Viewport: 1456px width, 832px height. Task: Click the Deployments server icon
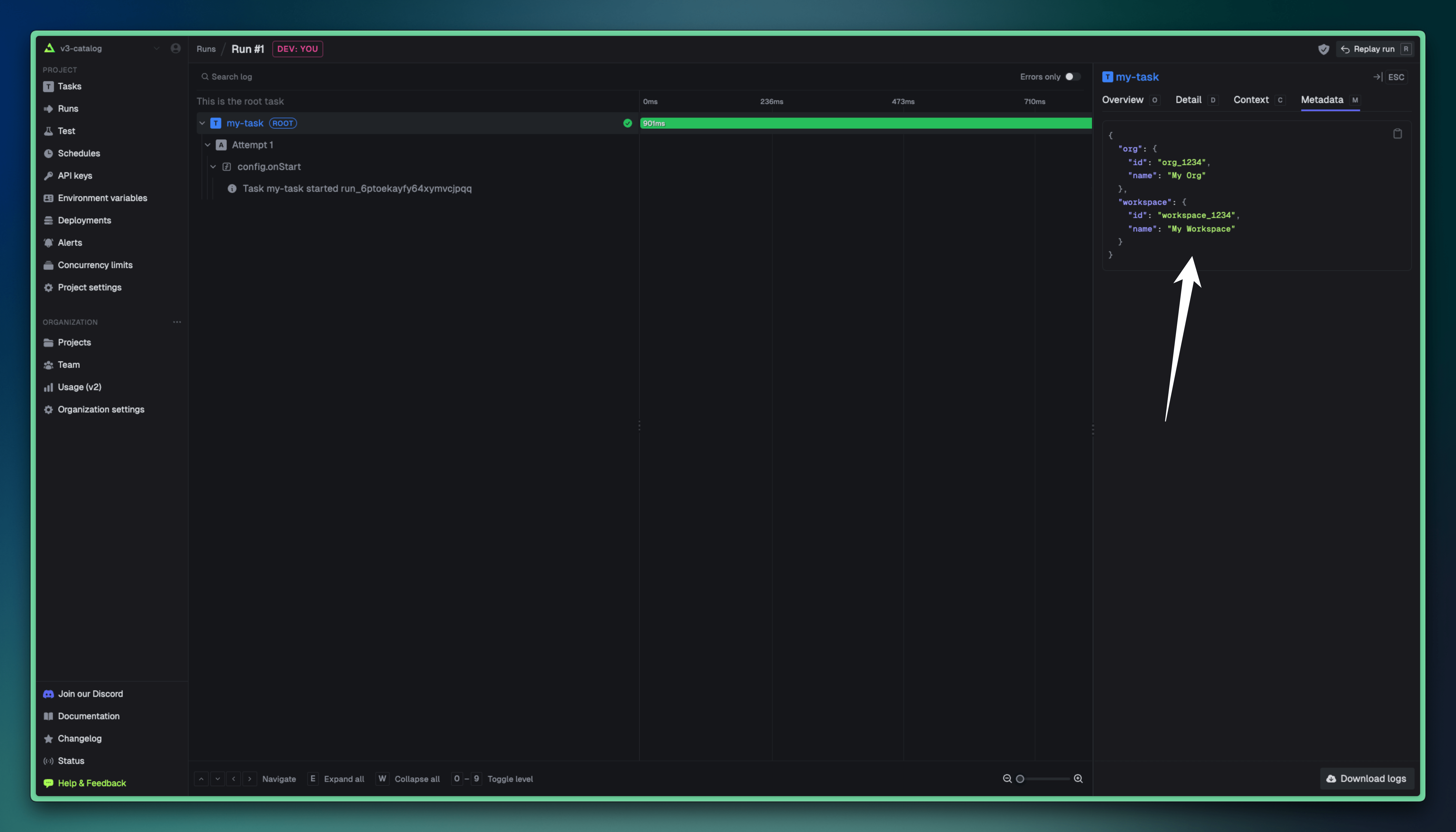pyautogui.click(x=48, y=220)
